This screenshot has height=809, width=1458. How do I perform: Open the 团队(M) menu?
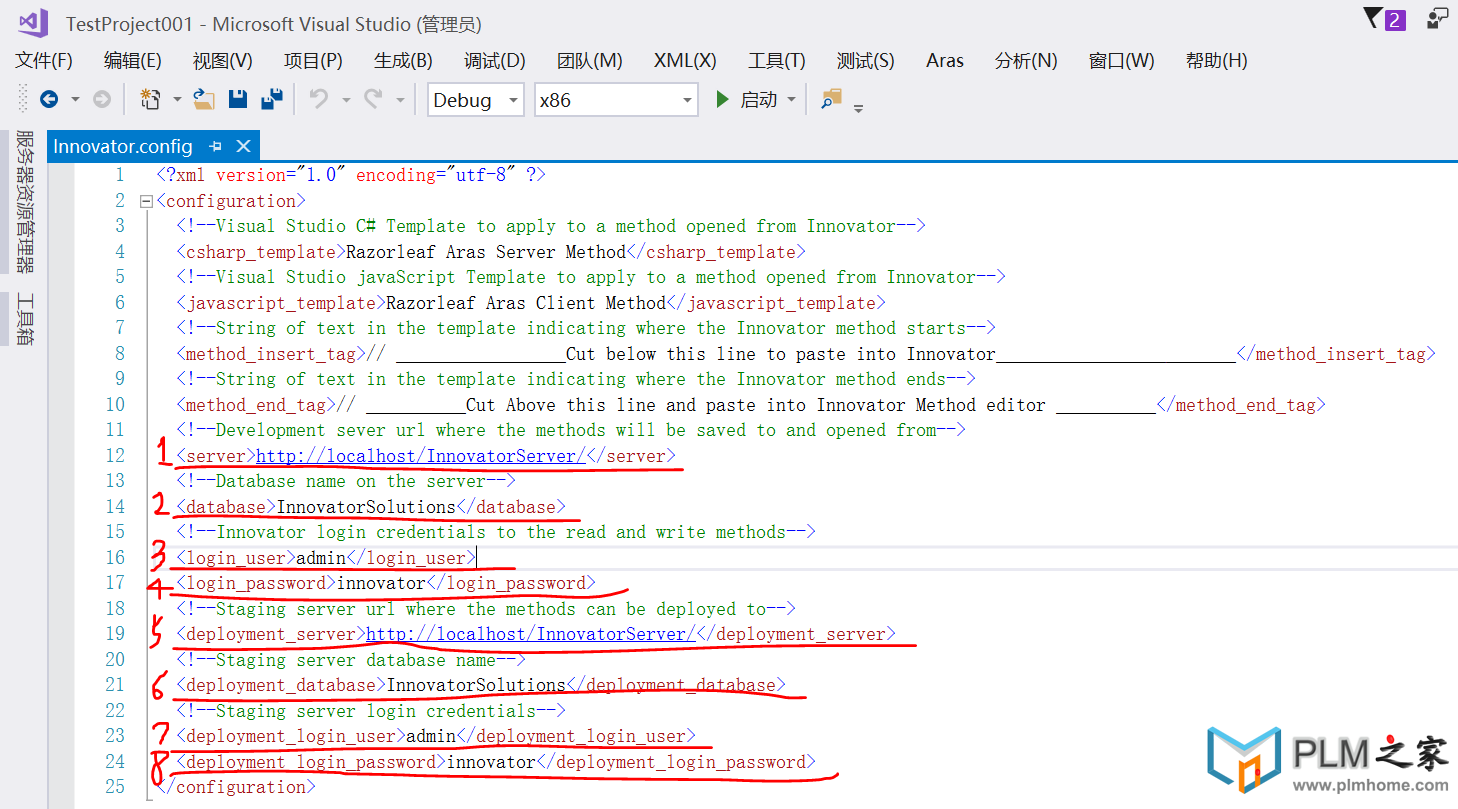click(590, 60)
